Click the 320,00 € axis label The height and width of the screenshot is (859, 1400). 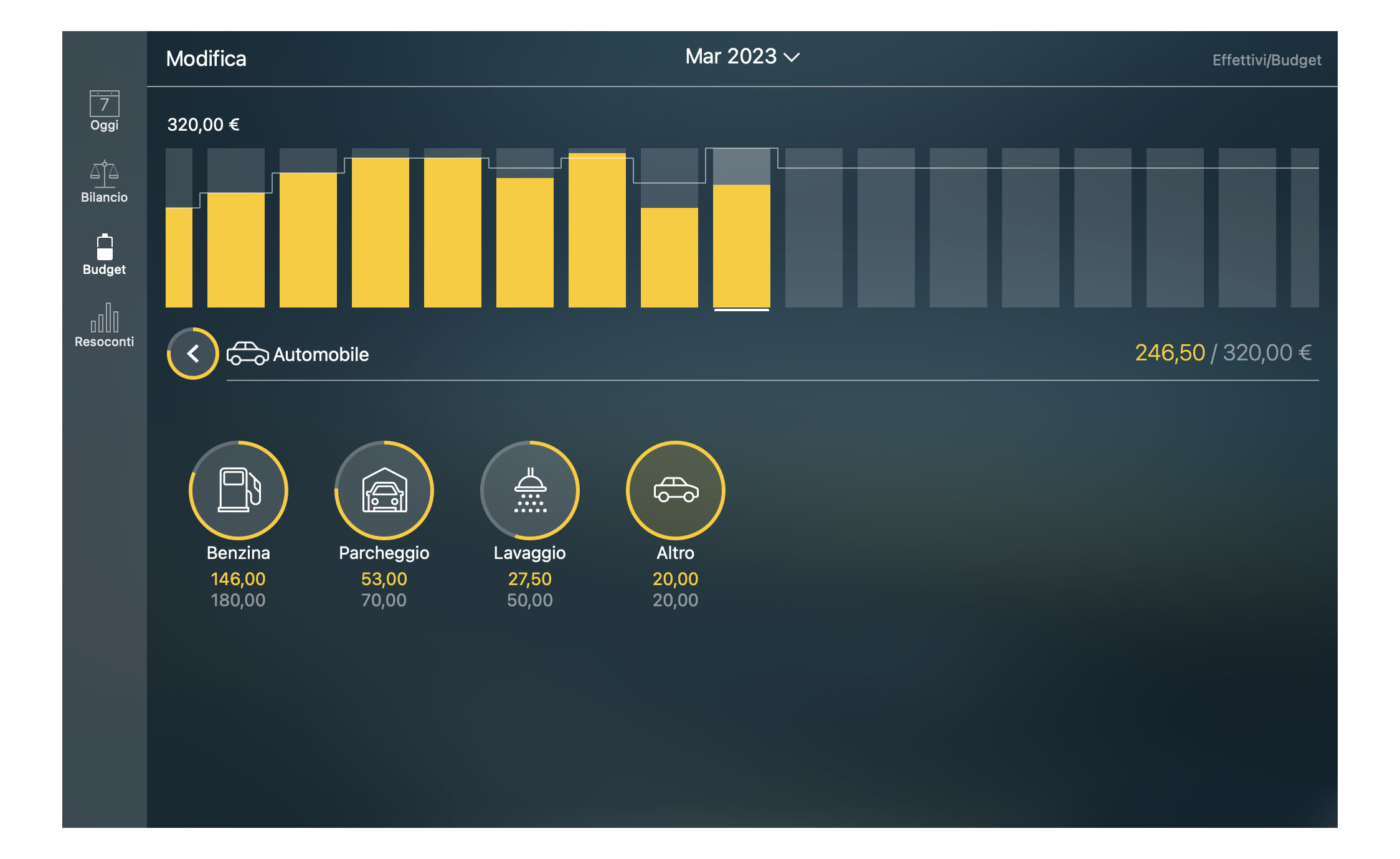tap(202, 124)
